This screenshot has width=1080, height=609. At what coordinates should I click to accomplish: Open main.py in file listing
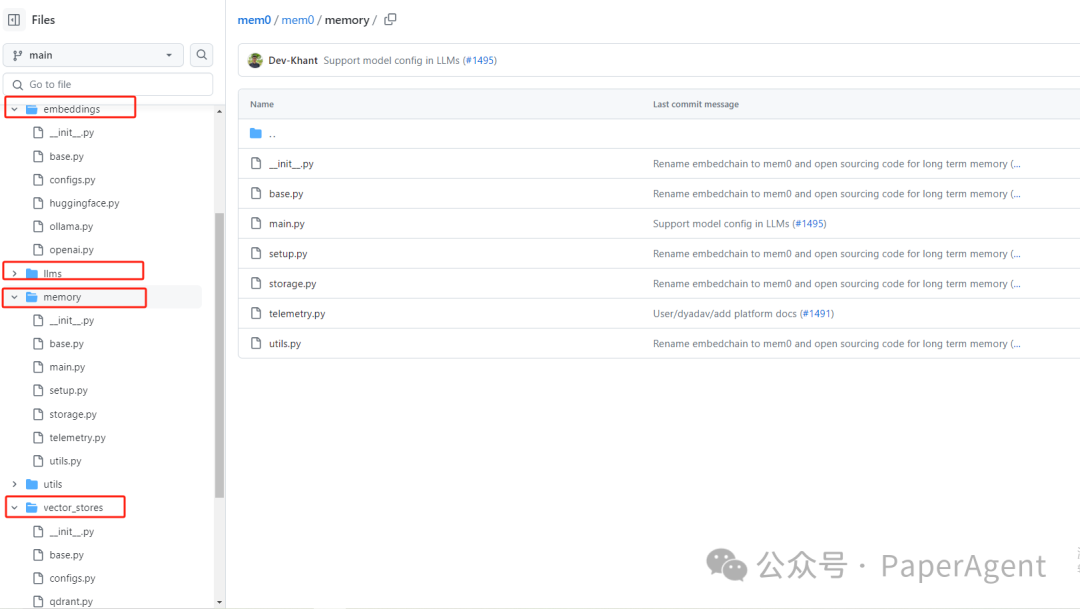coord(287,224)
